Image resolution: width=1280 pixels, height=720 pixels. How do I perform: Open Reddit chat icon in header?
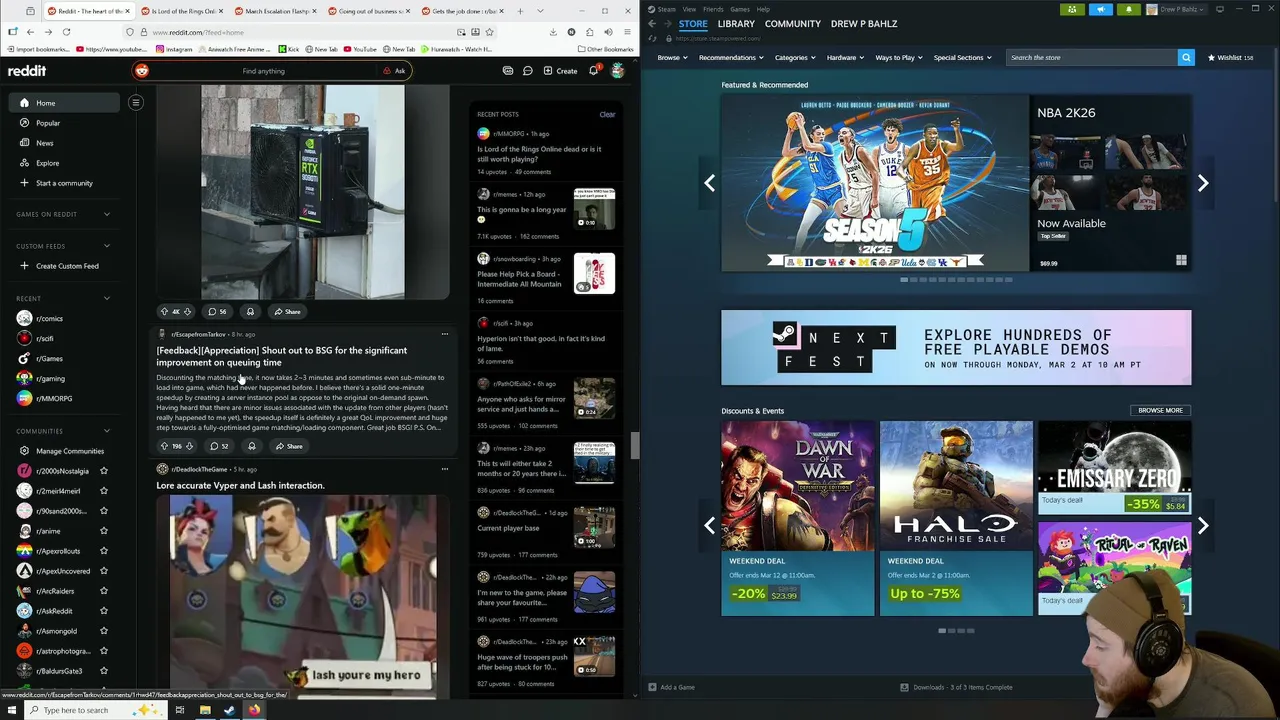(527, 71)
